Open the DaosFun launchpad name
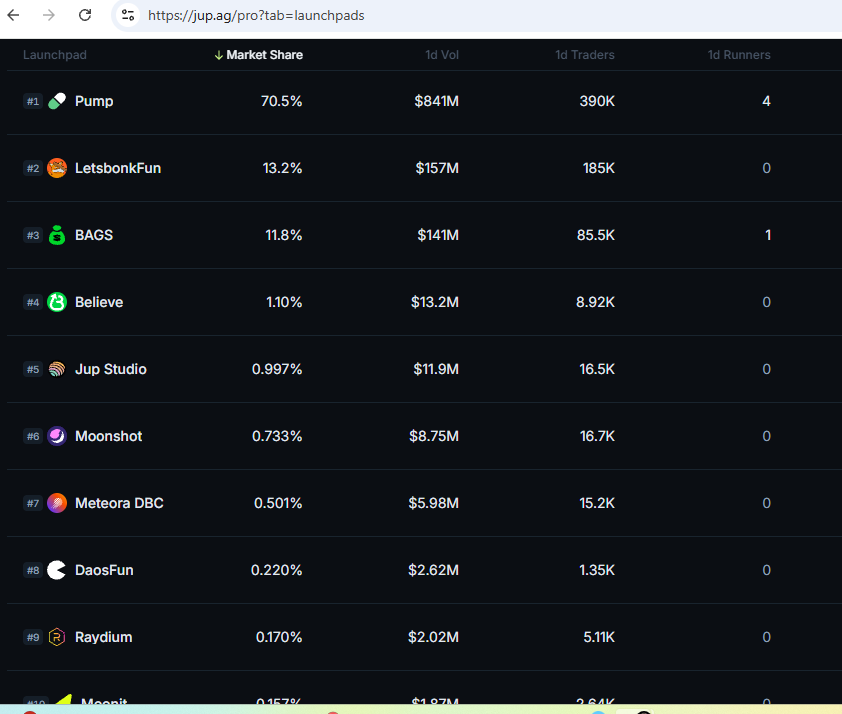 click(x=104, y=570)
